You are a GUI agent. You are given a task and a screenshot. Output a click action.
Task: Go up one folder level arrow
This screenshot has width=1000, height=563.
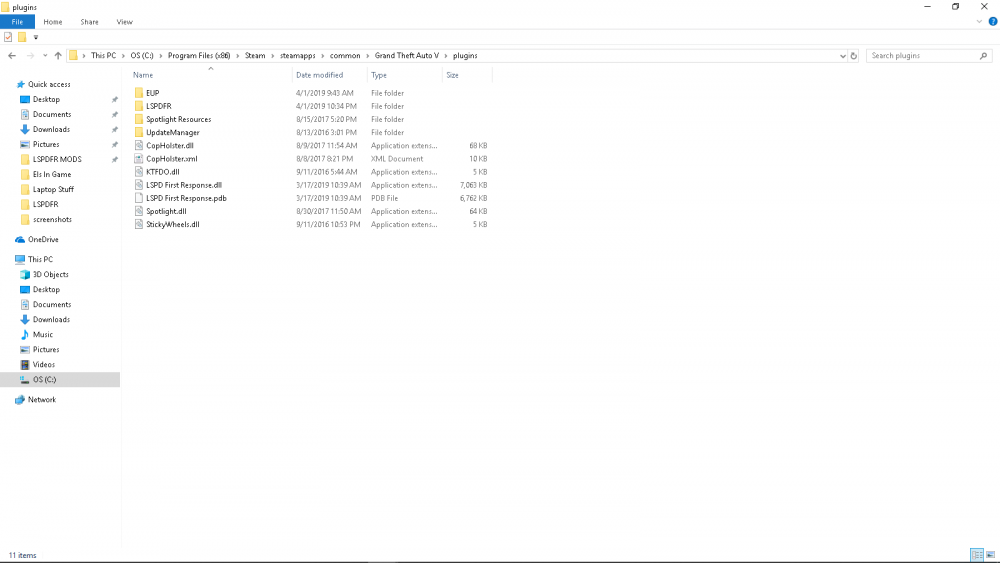click(58, 55)
